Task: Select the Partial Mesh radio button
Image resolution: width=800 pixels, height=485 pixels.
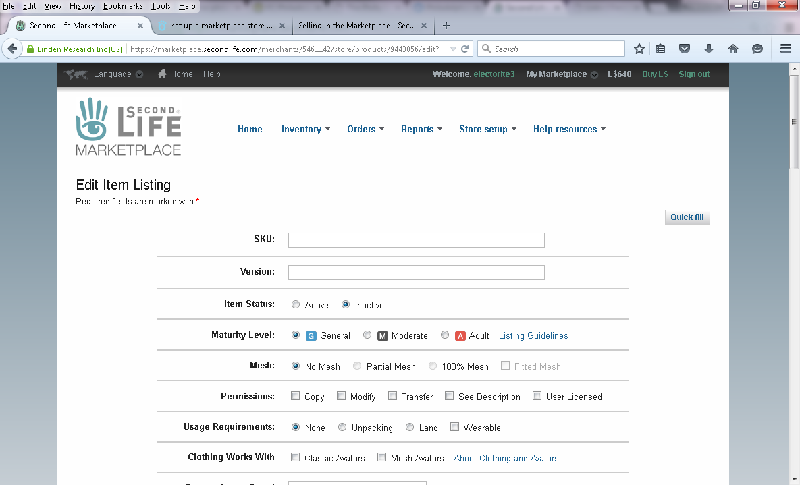Action: tap(357, 366)
